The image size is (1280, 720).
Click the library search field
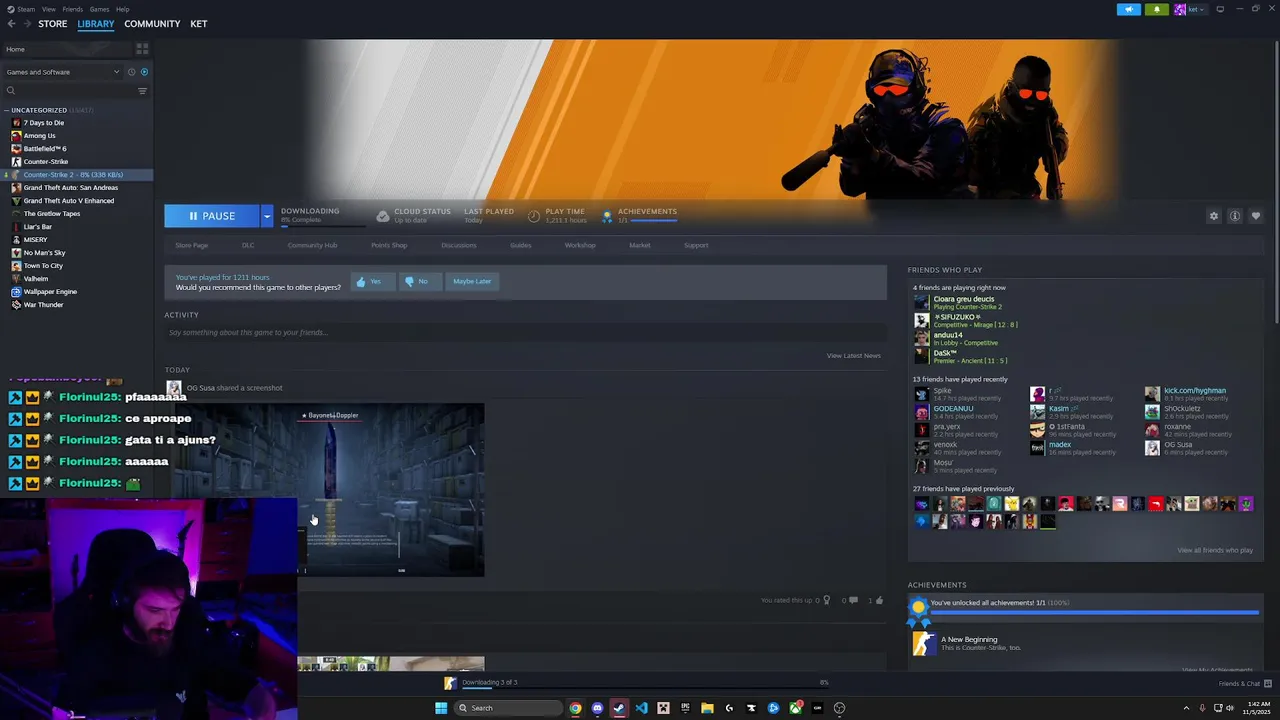tap(68, 91)
